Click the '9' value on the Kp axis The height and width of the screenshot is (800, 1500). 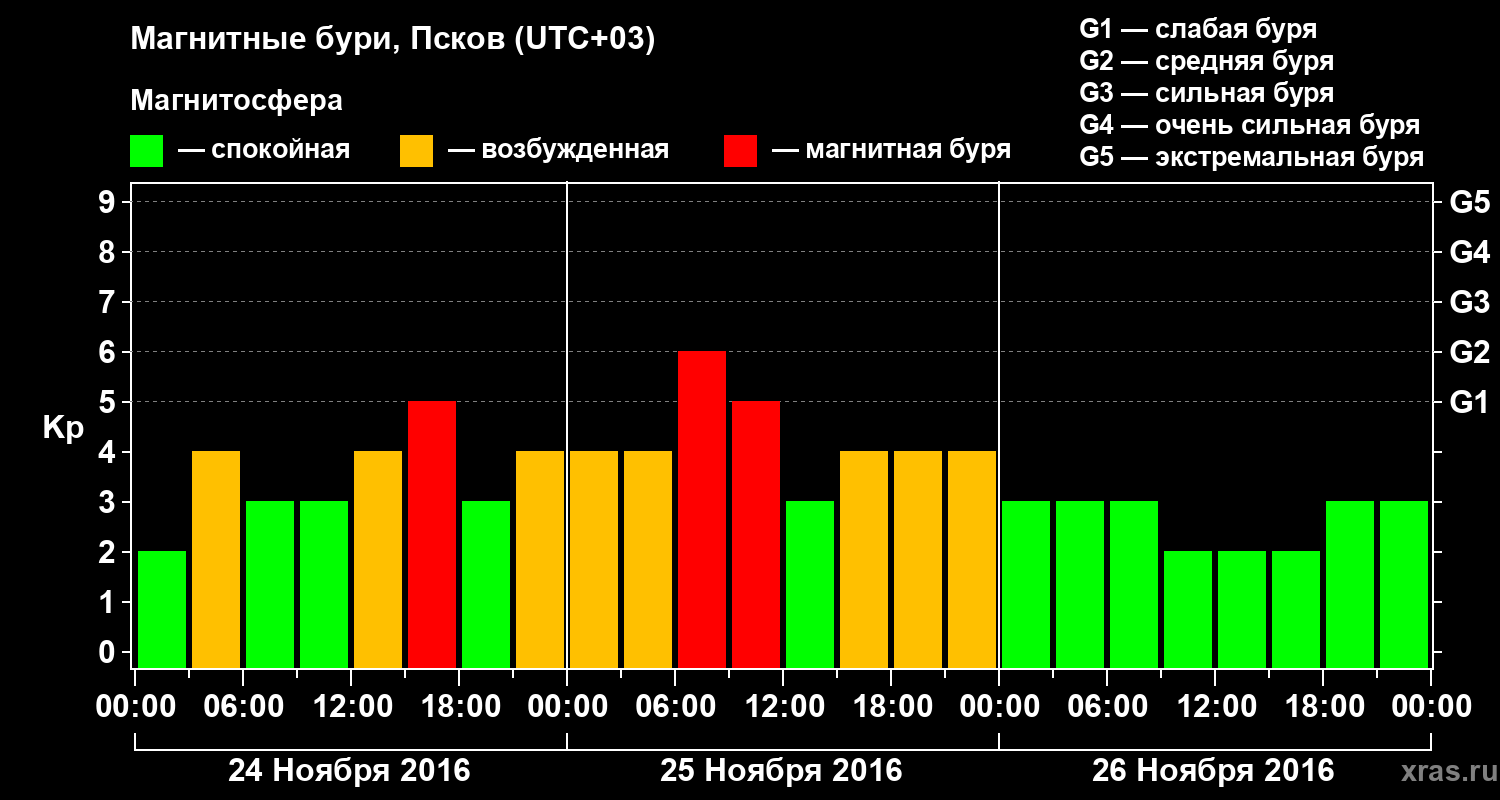click(x=109, y=202)
